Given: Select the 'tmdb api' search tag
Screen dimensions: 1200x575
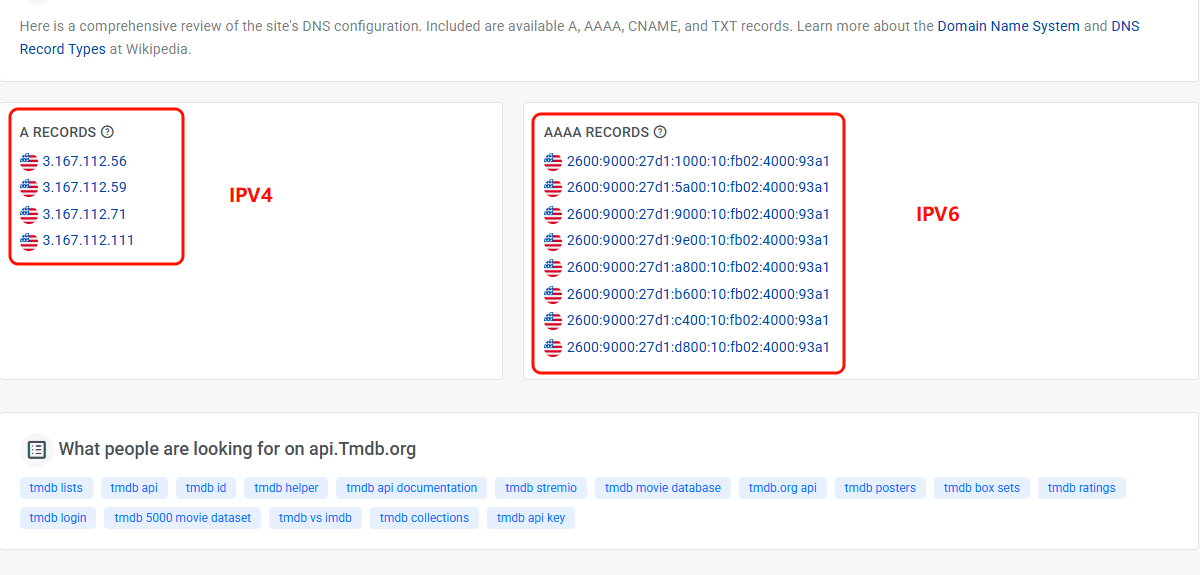Looking at the screenshot, I should click(134, 488).
